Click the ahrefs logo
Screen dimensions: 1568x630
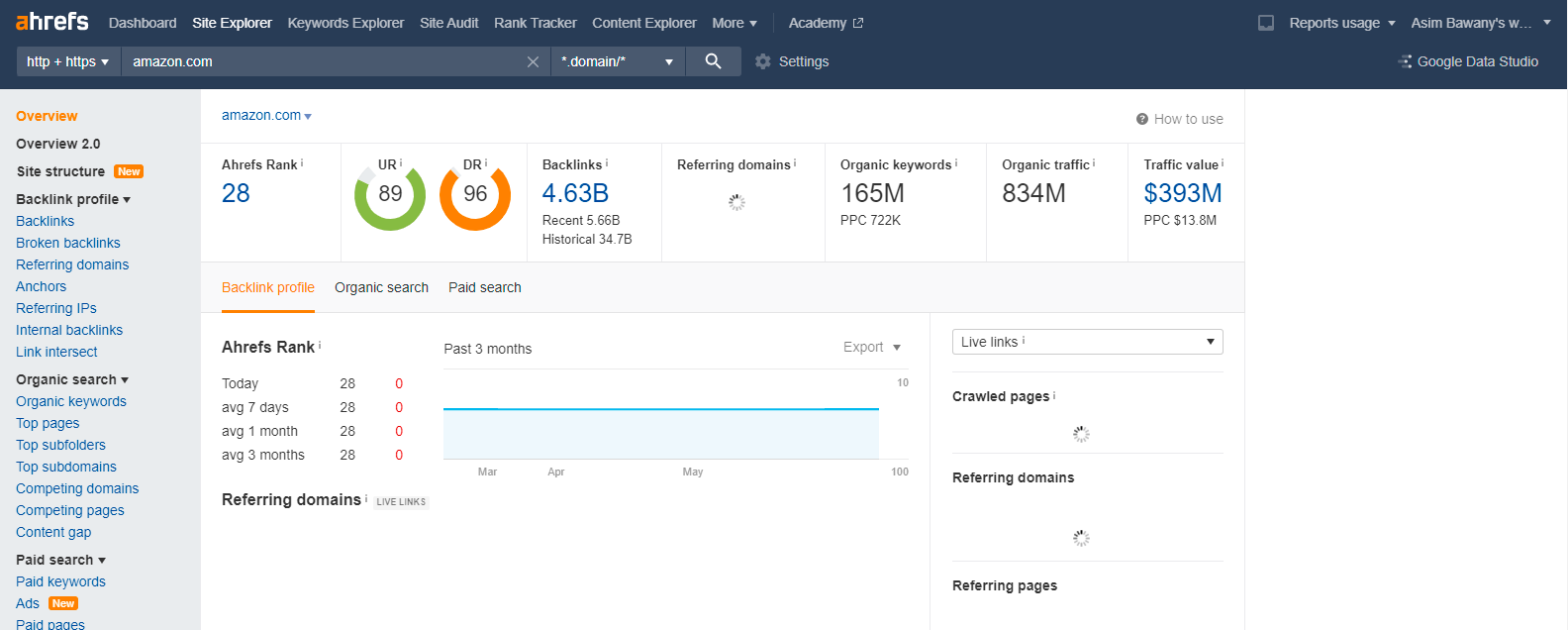(x=52, y=22)
